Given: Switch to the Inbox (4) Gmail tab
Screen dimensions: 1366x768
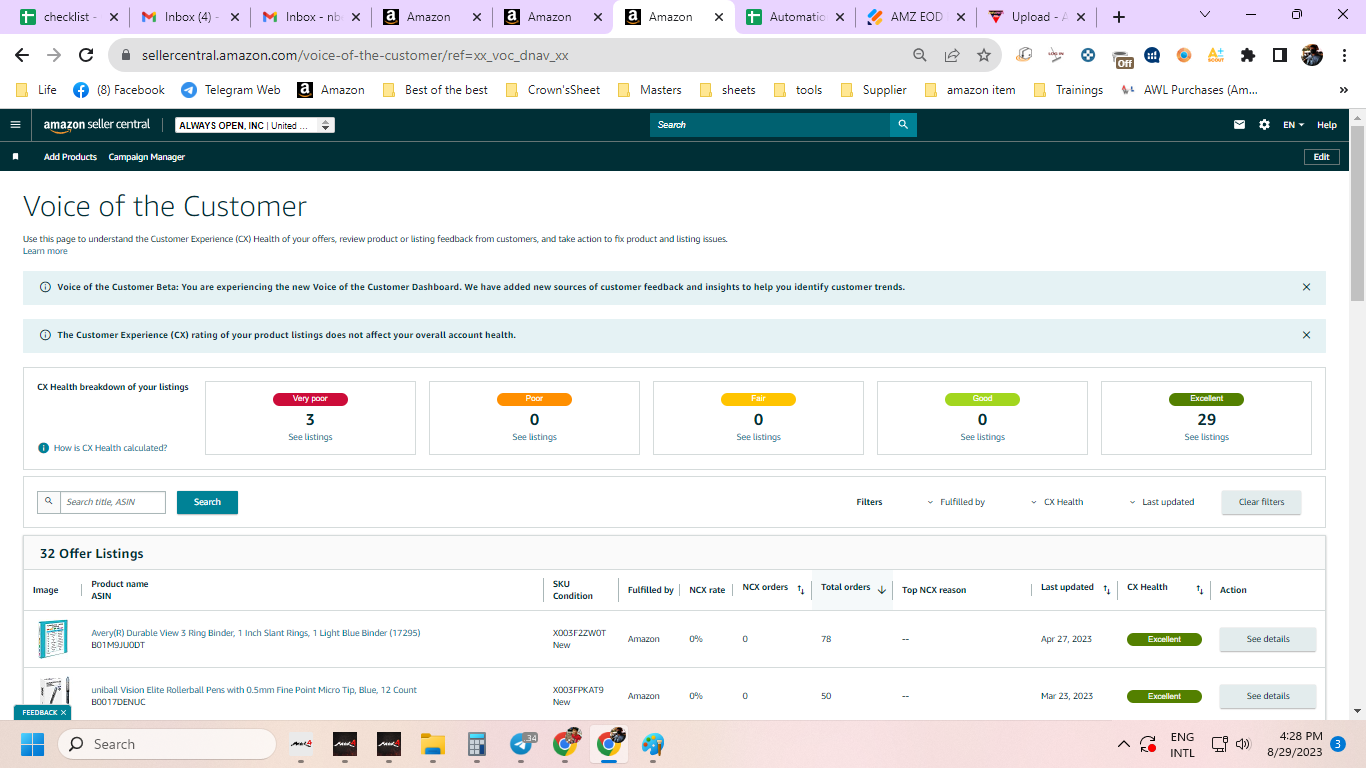Looking at the screenshot, I should click(x=189, y=17).
